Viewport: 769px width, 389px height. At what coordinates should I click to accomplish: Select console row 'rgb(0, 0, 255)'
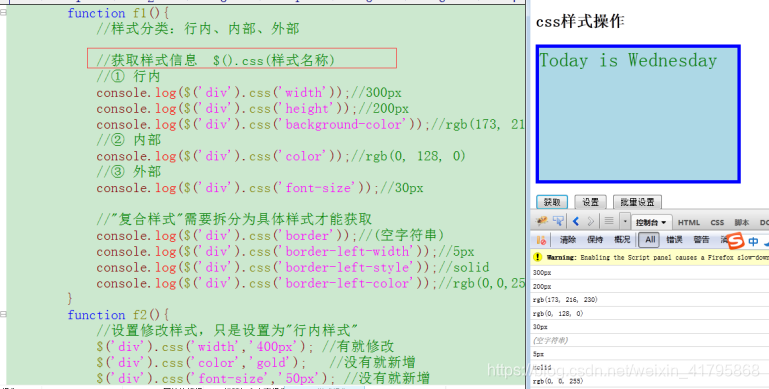(649, 381)
